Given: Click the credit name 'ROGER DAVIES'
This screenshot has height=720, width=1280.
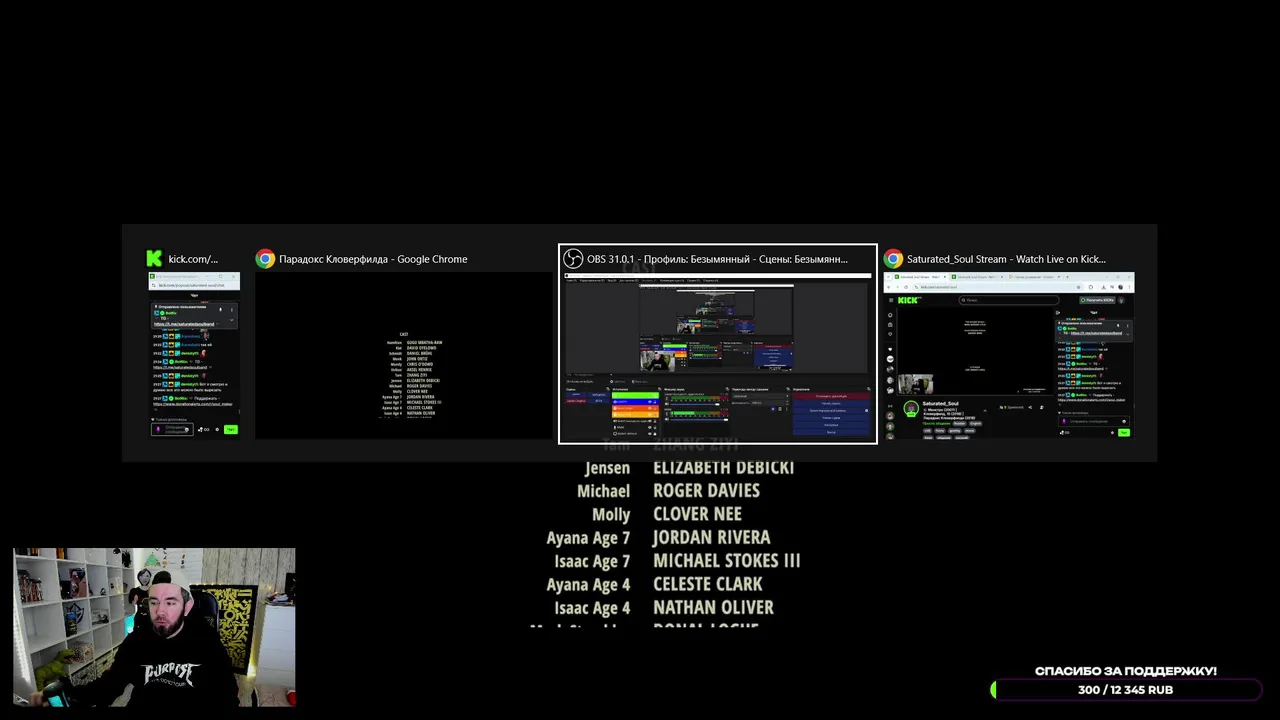Looking at the screenshot, I should [x=707, y=490].
